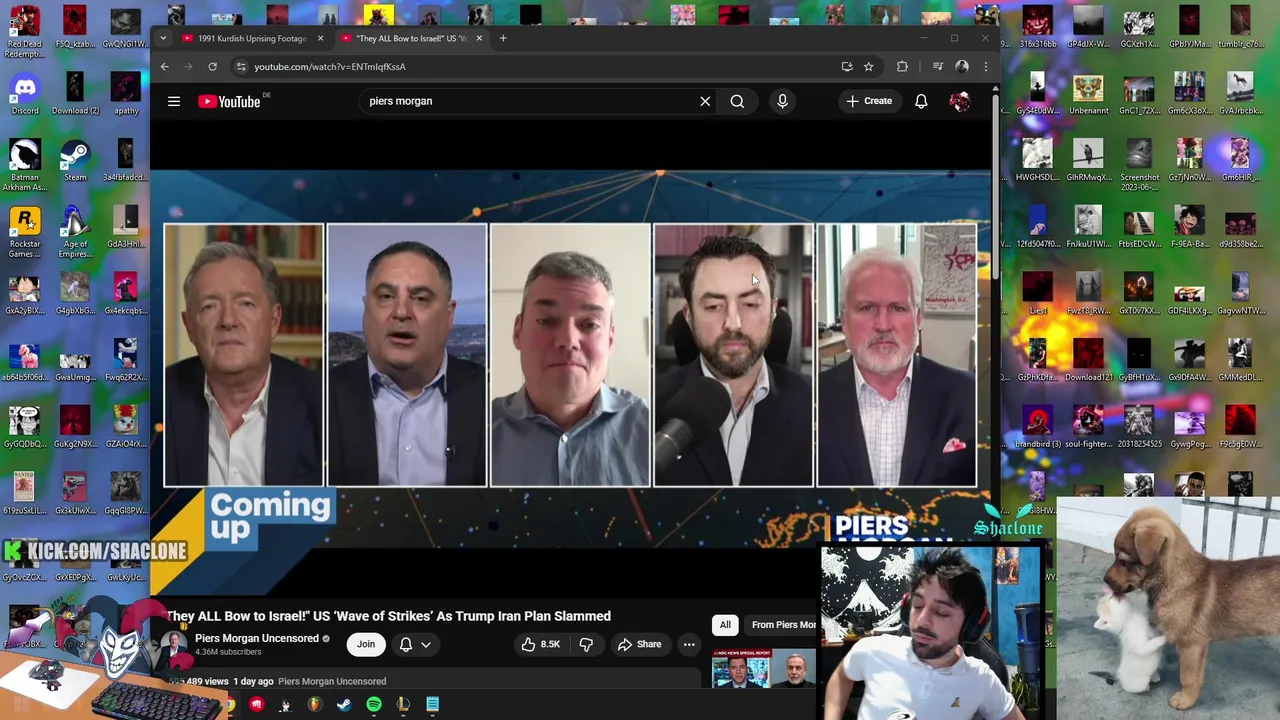Open the Discord desktop shortcut

click(25, 94)
